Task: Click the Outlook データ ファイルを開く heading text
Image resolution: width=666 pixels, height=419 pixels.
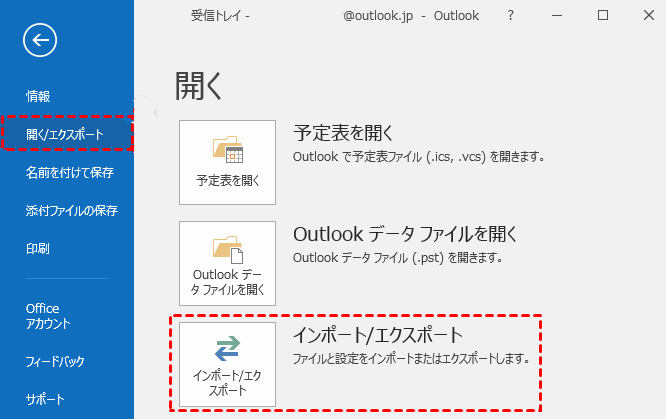Action: (404, 234)
